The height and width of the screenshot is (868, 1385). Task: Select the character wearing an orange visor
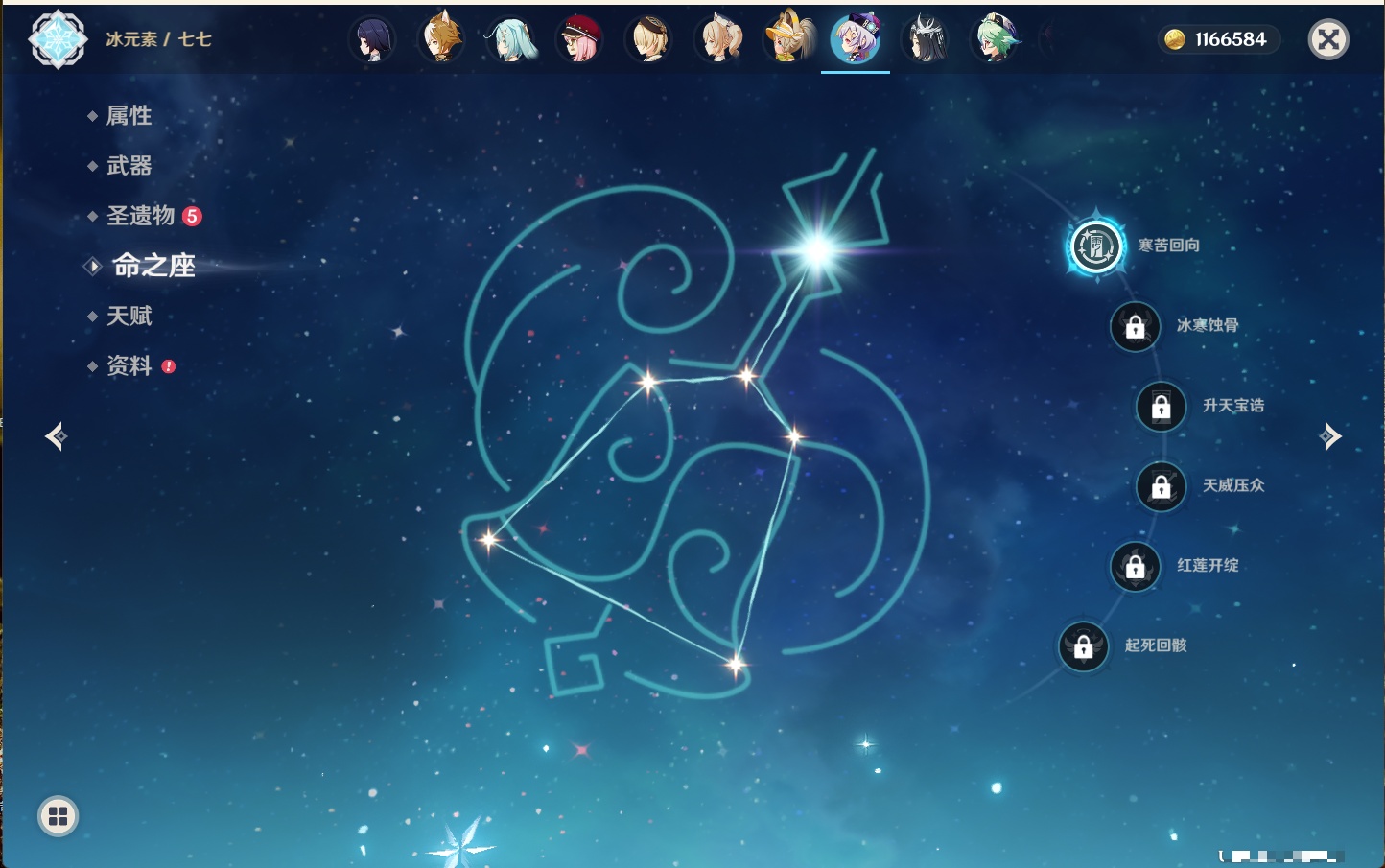[x=787, y=39]
